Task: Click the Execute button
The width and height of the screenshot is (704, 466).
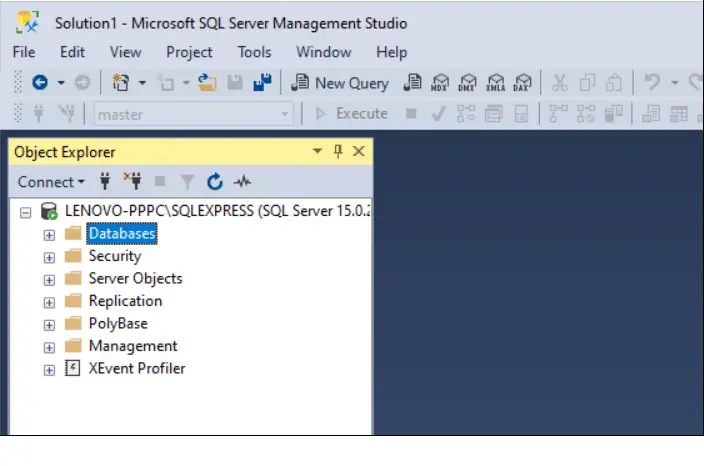Action: tap(352, 114)
